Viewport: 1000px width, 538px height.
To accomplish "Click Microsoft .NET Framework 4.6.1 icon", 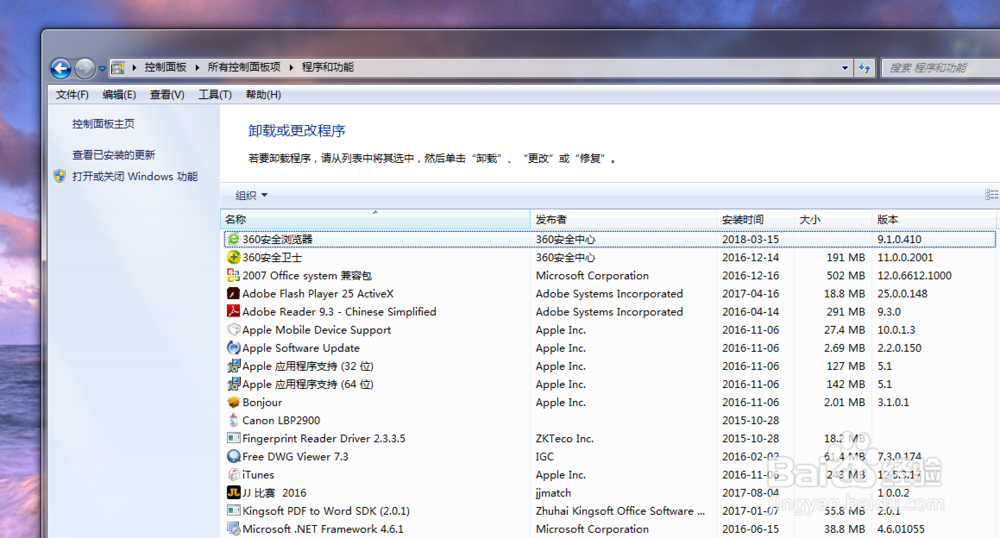I will [x=233, y=528].
